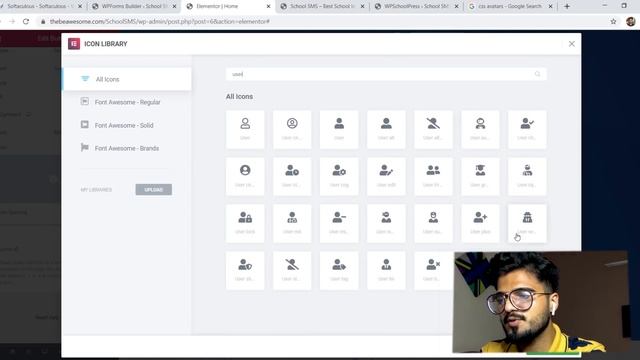Close the Elementor | Home tab
Screen dimensions: 640x360
coord(268,7)
